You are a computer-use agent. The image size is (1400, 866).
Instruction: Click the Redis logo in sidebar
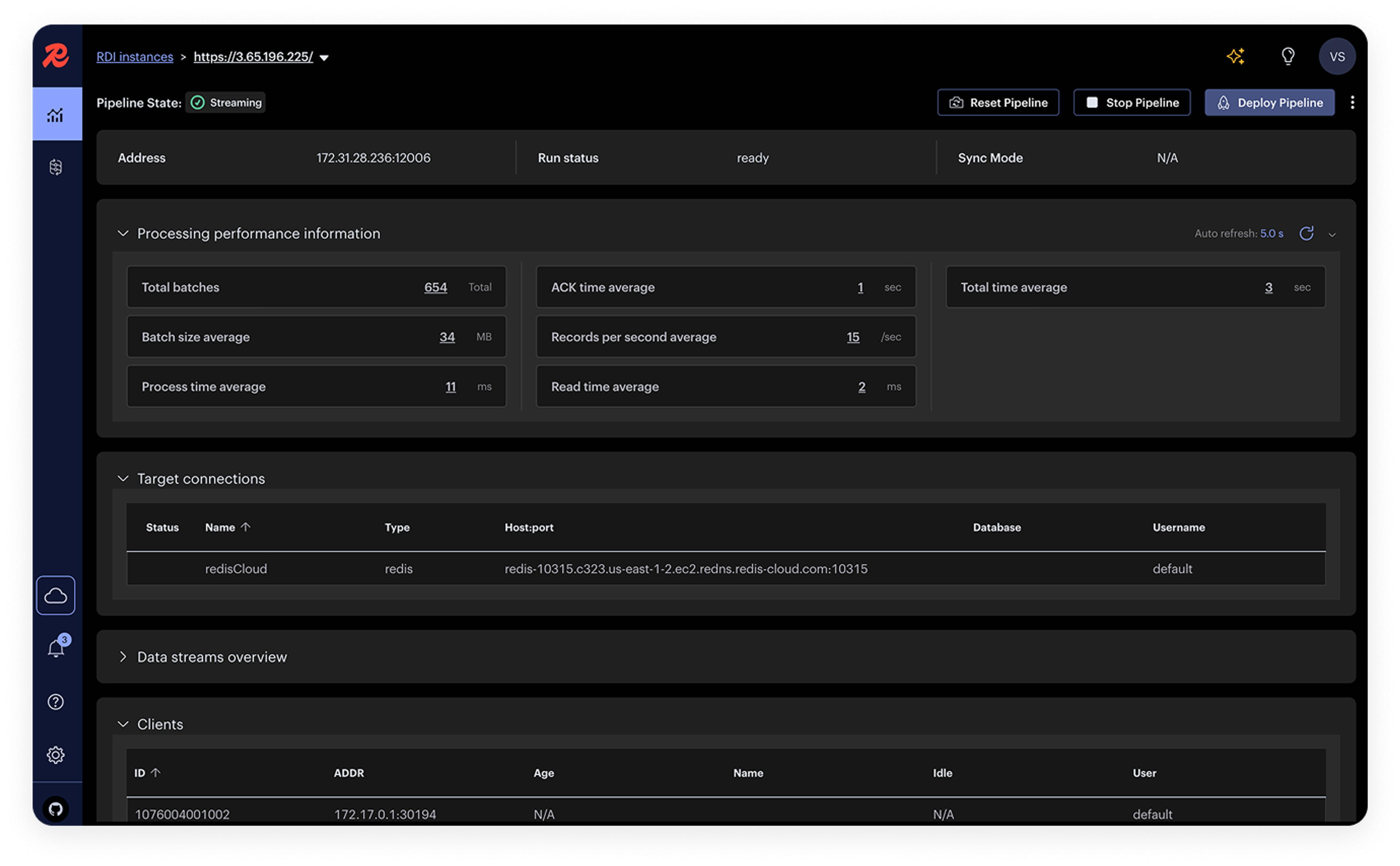[55, 56]
